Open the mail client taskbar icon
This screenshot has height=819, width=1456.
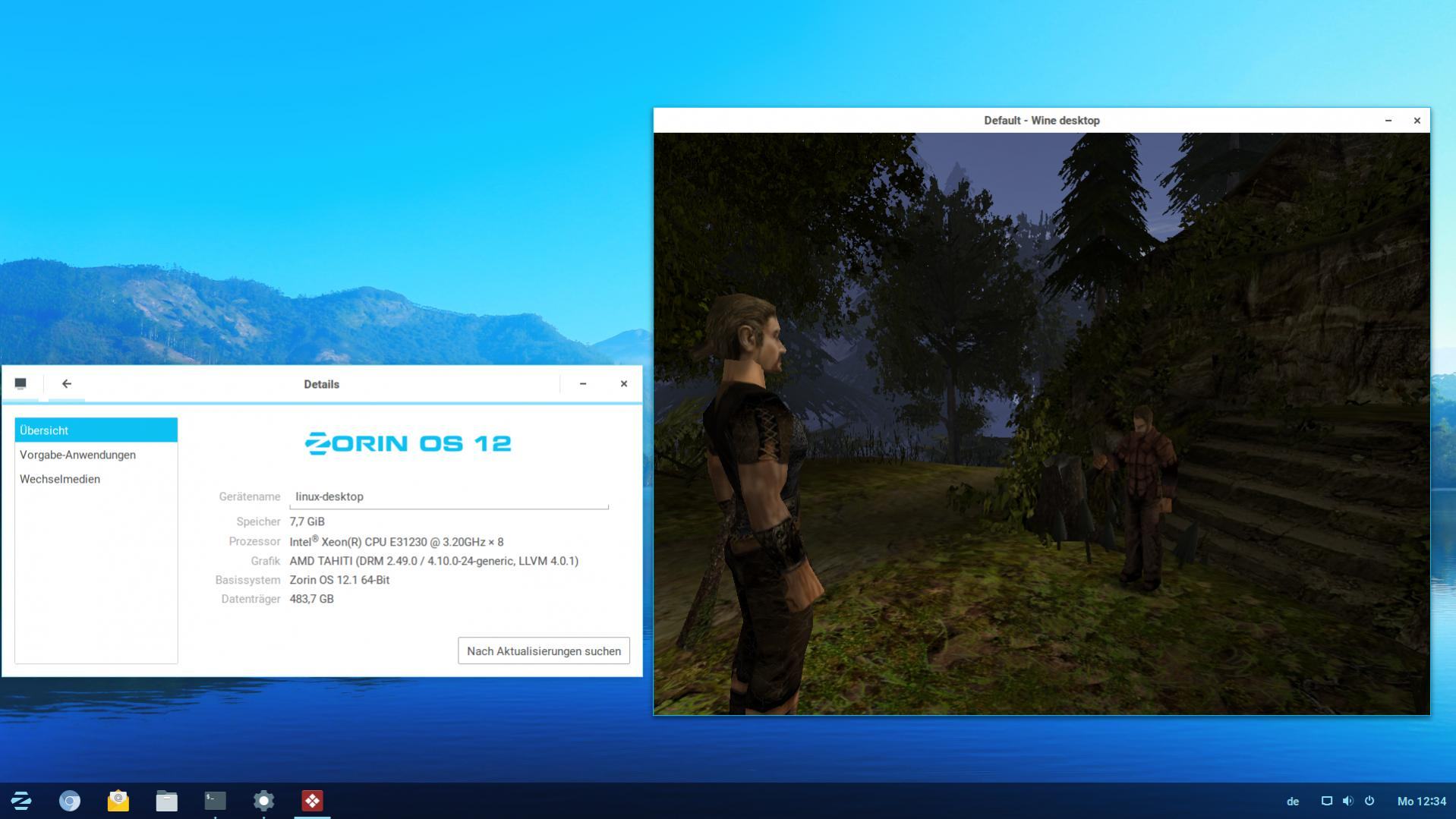click(x=118, y=801)
